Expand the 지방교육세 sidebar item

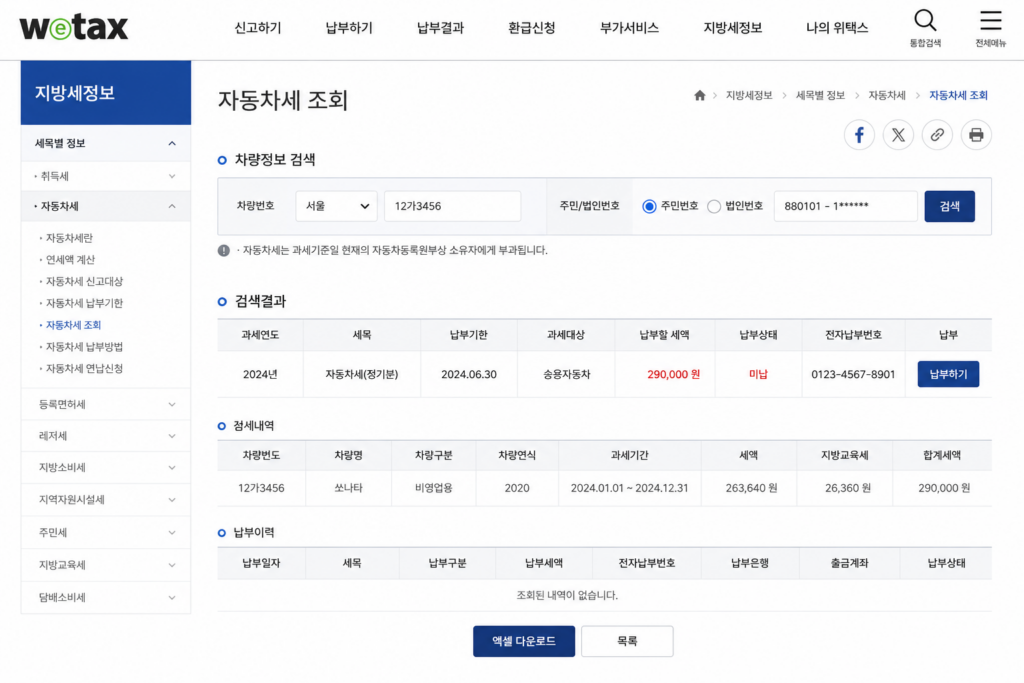[106, 565]
